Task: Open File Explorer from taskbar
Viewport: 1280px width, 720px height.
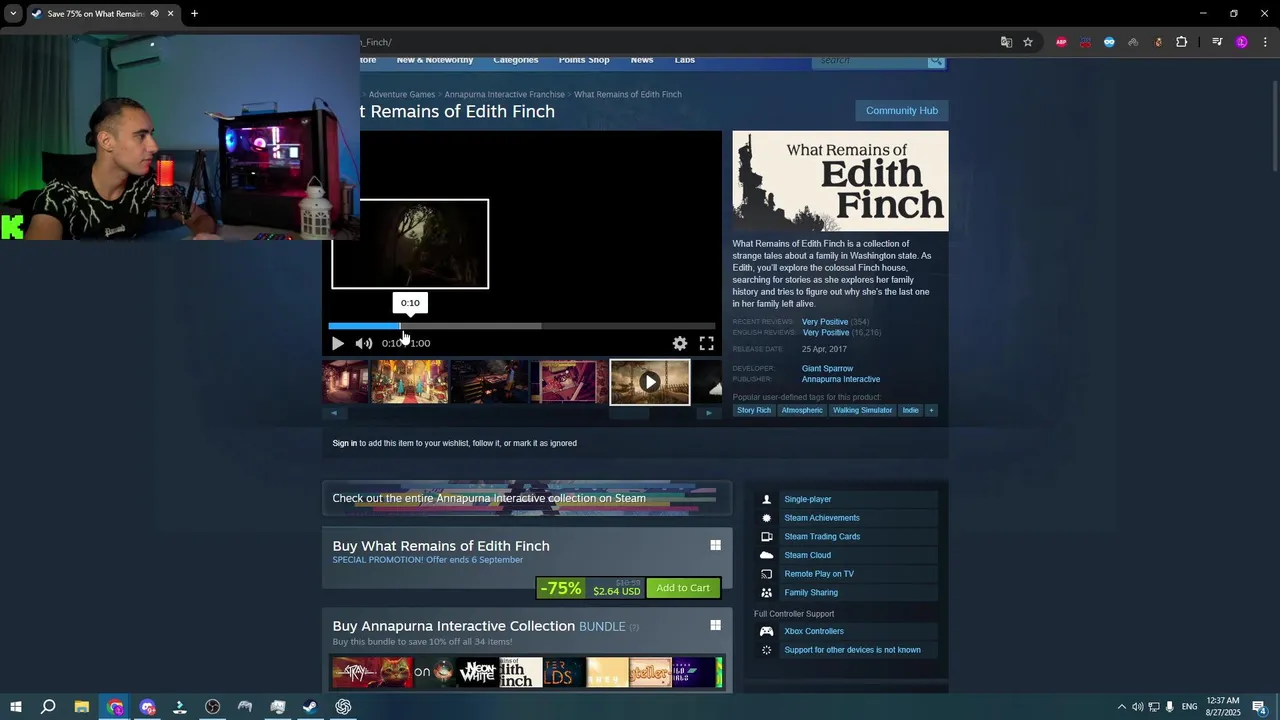Action: (82, 707)
